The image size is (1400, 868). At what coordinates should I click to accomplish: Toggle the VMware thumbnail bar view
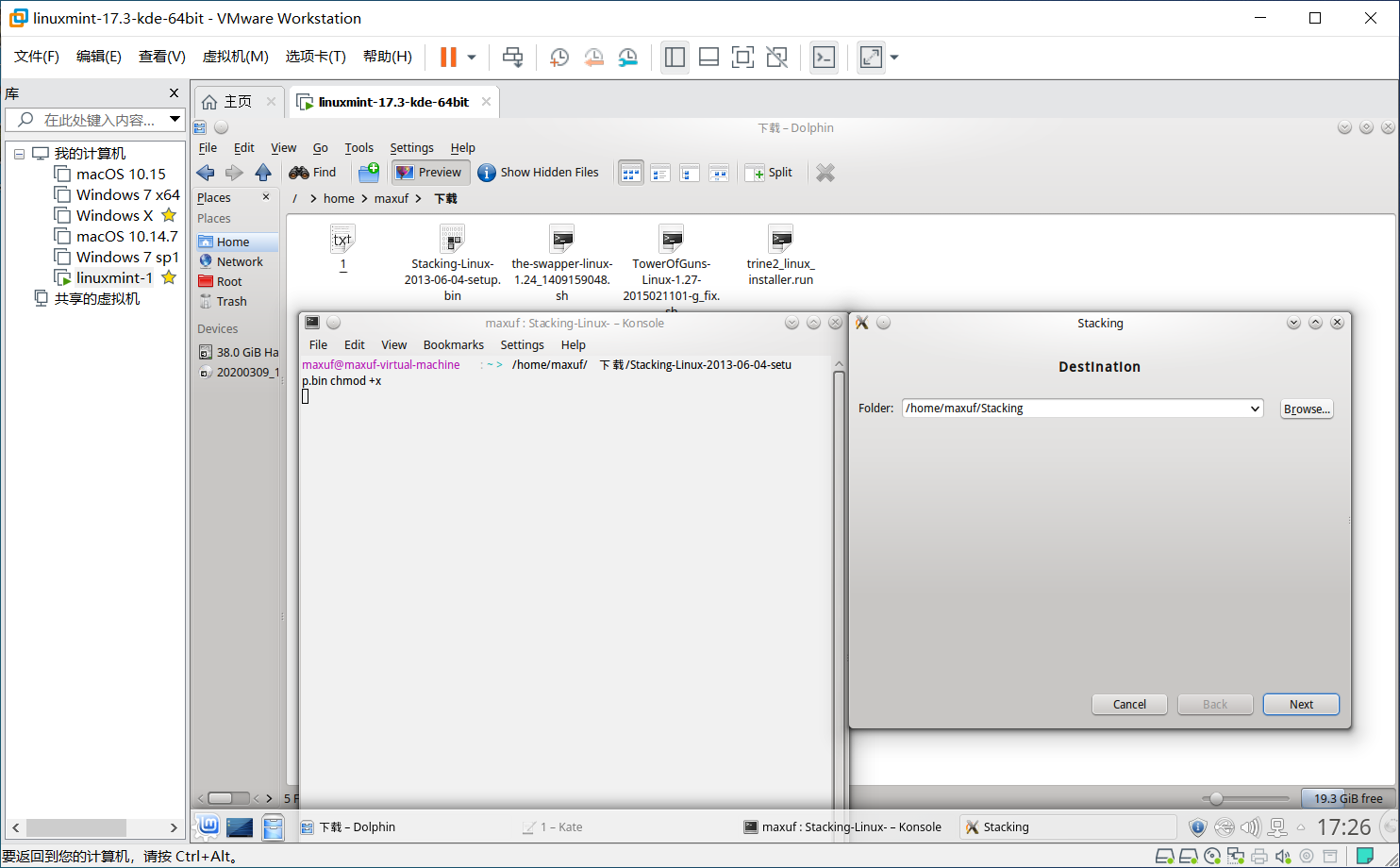[708, 58]
